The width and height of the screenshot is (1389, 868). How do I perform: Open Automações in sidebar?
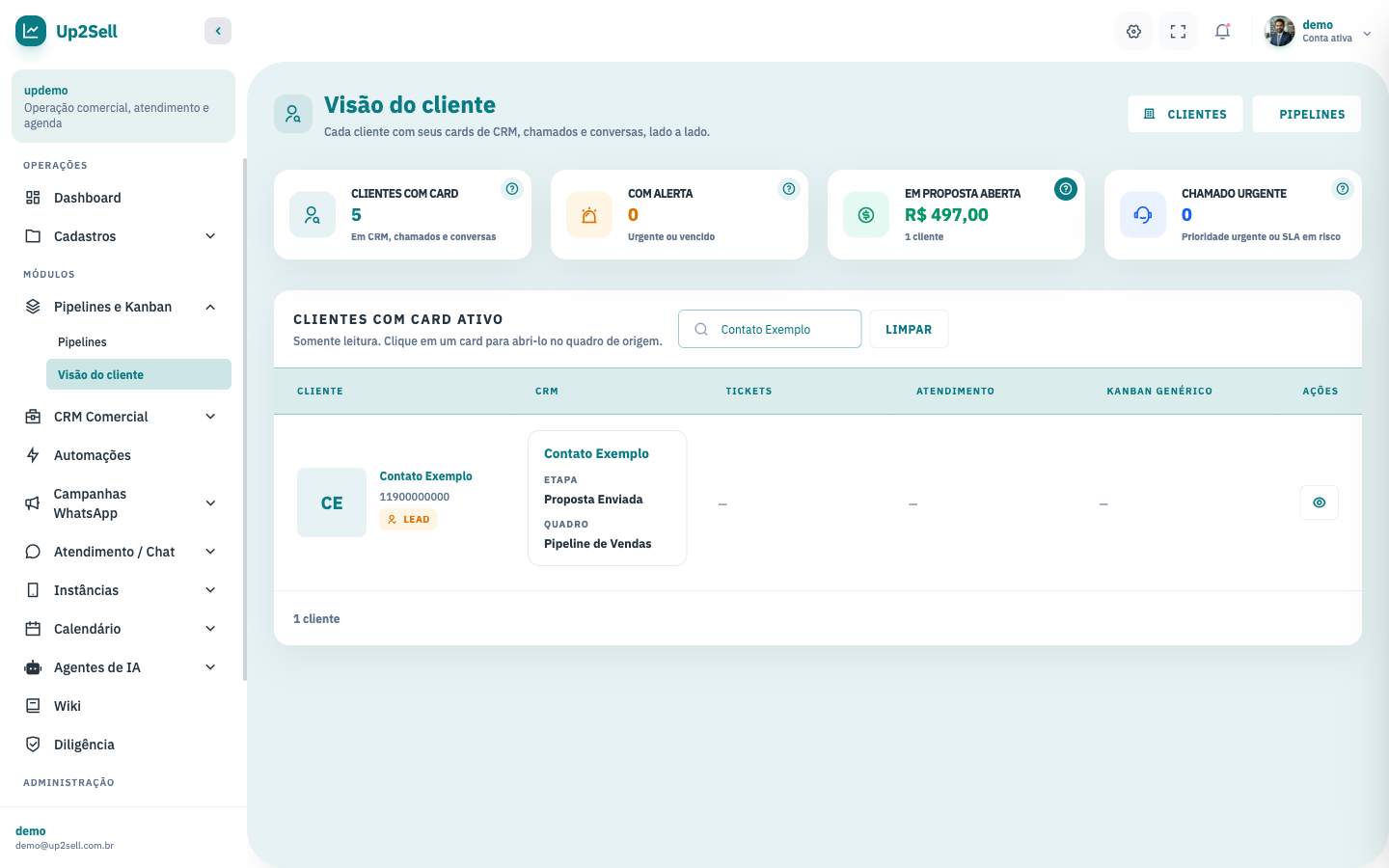click(123, 455)
